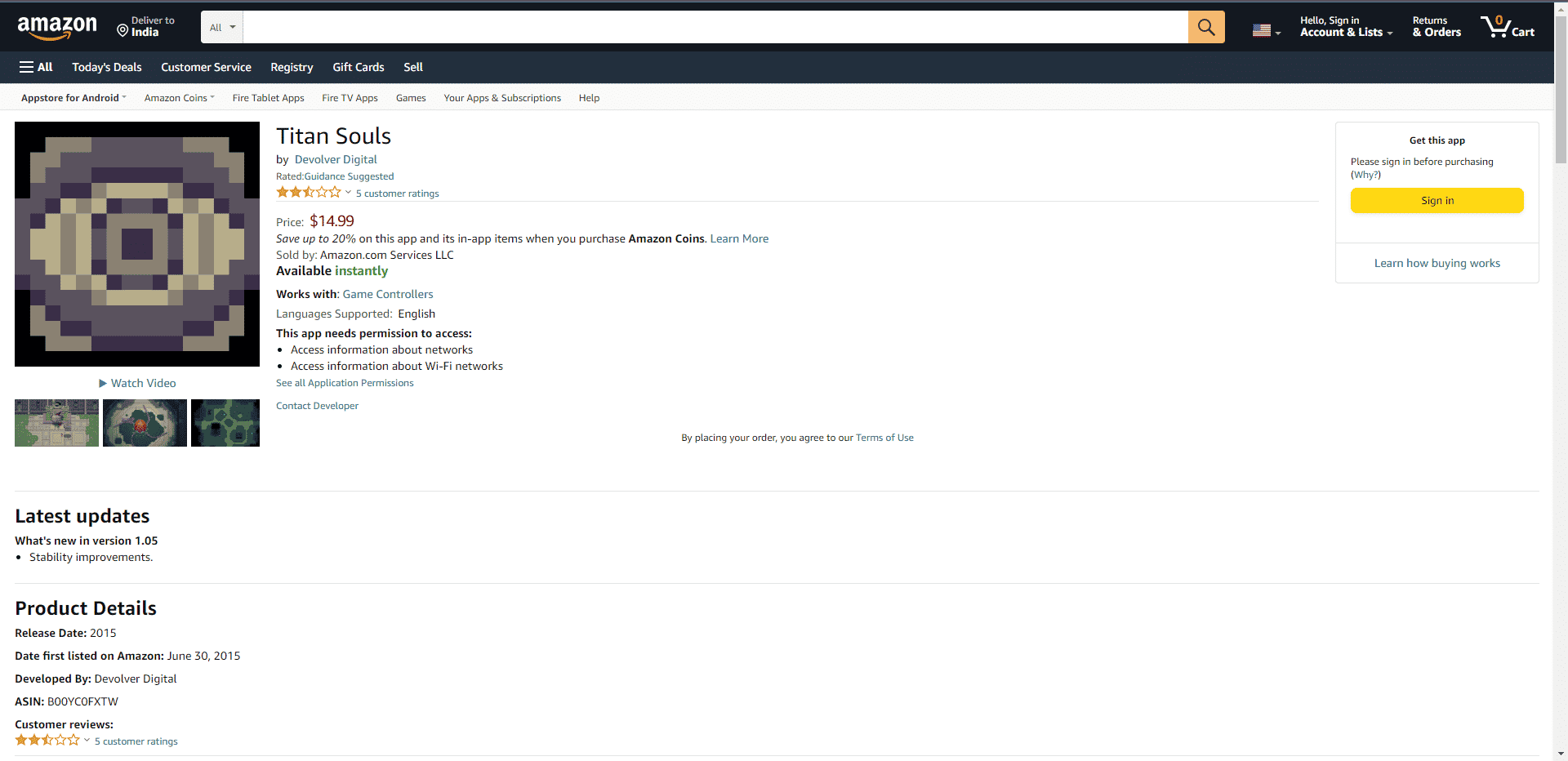Click the Titan Souls title
Viewport: 1568px width, 761px height.
pyautogui.click(x=333, y=136)
